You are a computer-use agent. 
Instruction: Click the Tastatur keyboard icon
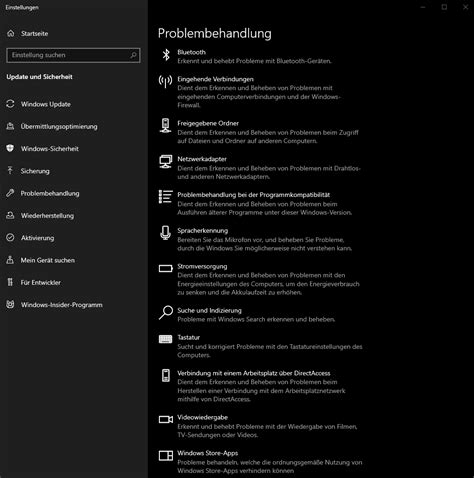pyautogui.click(x=166, y=339)
